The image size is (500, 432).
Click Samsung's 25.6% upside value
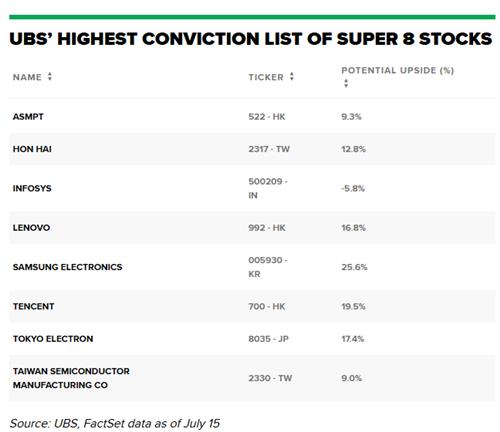354,267
